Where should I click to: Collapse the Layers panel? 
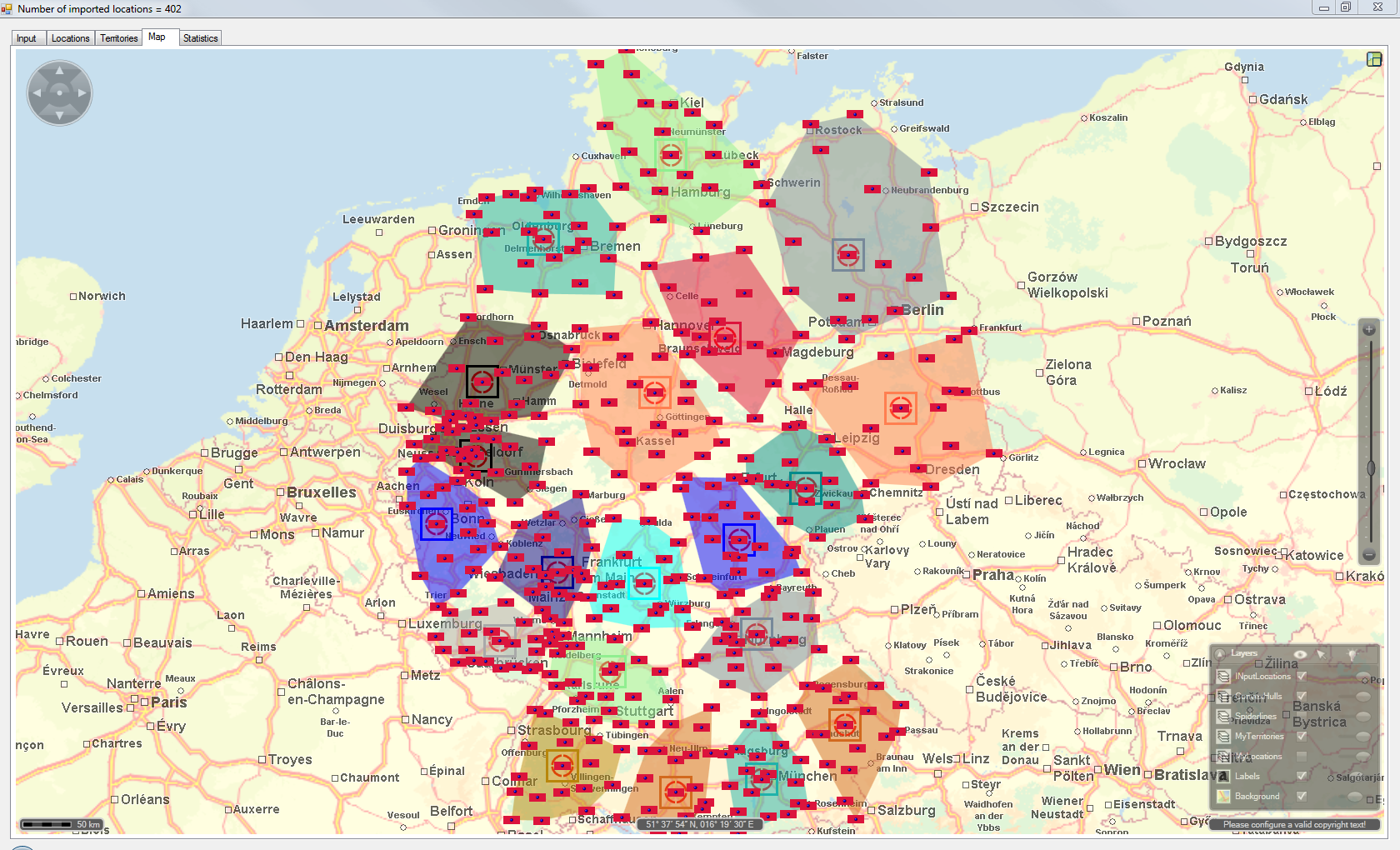(1221, 654)
